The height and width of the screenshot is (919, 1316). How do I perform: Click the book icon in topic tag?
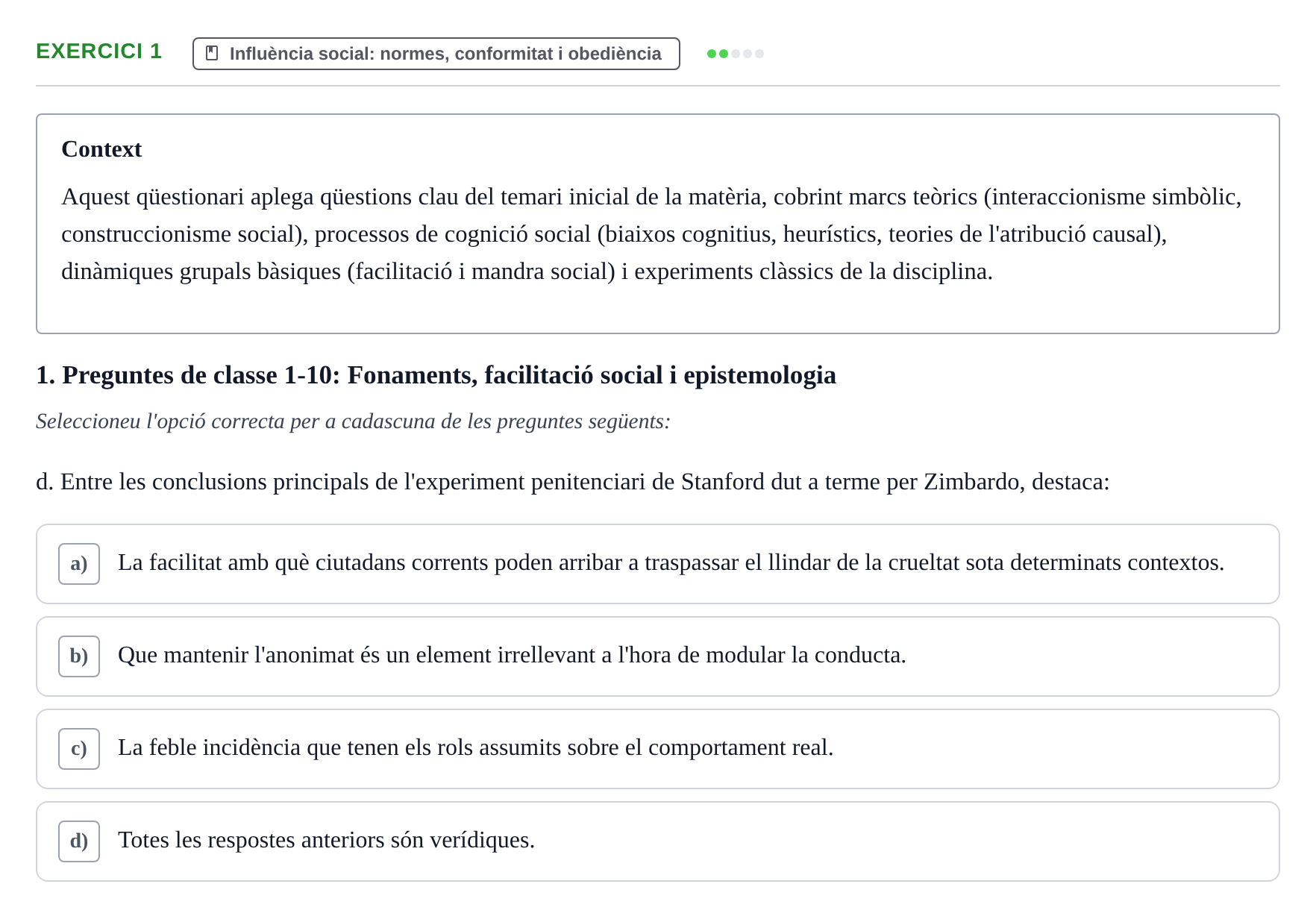click(x=212, y=54)
